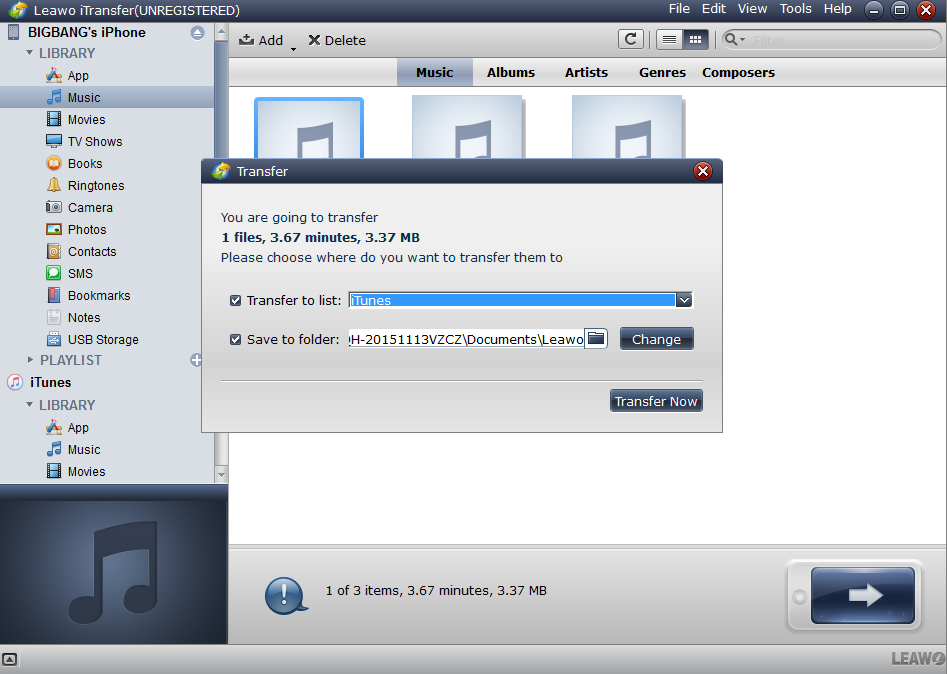
Task: Switch to the Albums tab
Action: coord(511,72)
